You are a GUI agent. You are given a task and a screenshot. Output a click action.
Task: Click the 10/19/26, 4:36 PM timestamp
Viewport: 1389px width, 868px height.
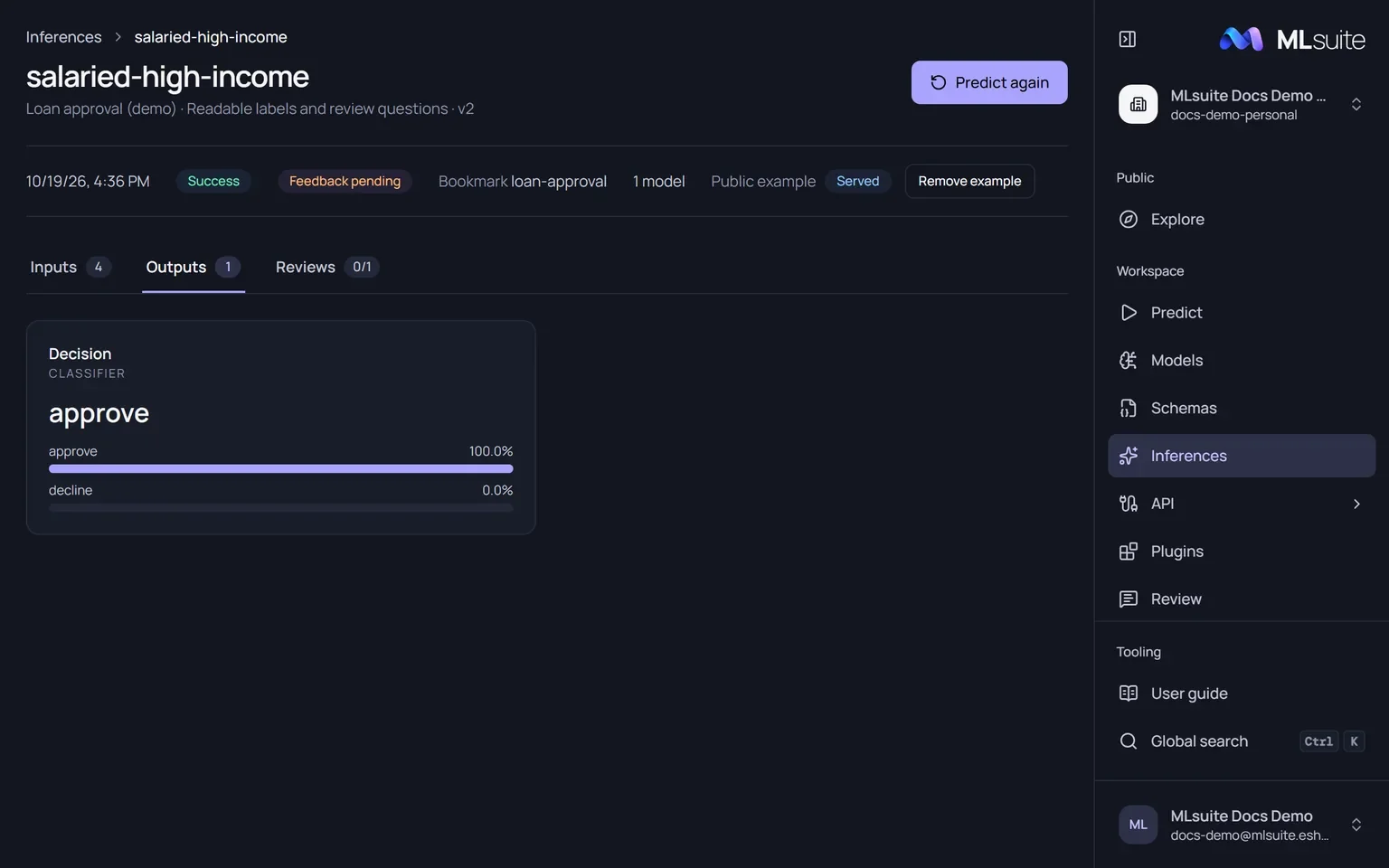tap(88, 181)
